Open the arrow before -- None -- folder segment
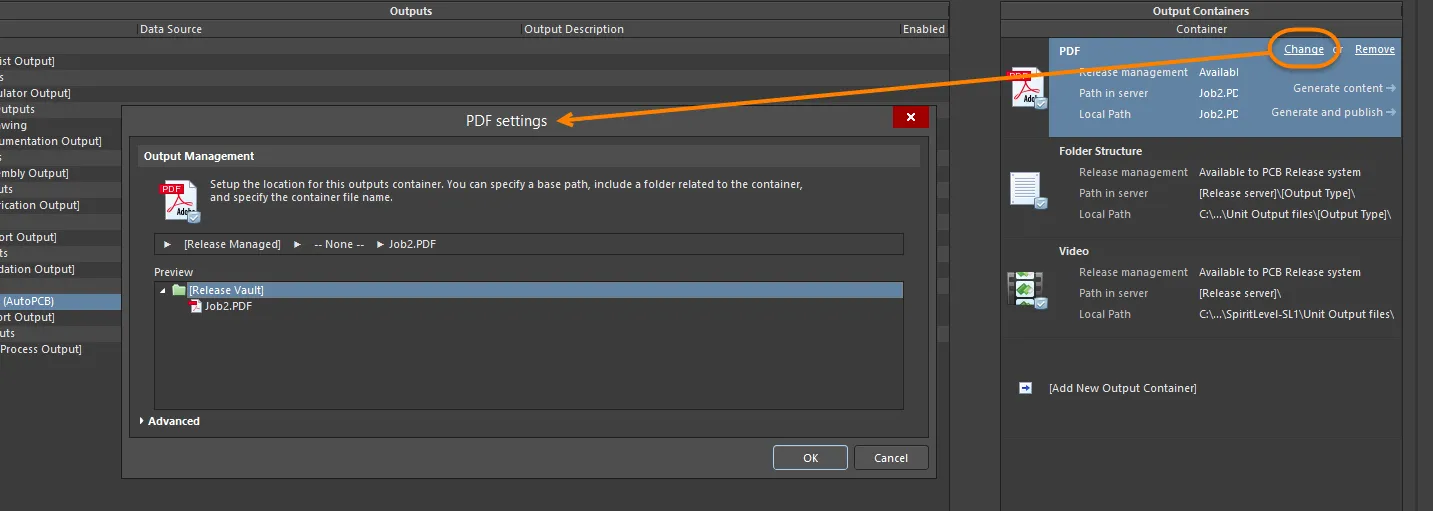 point(298,244)
